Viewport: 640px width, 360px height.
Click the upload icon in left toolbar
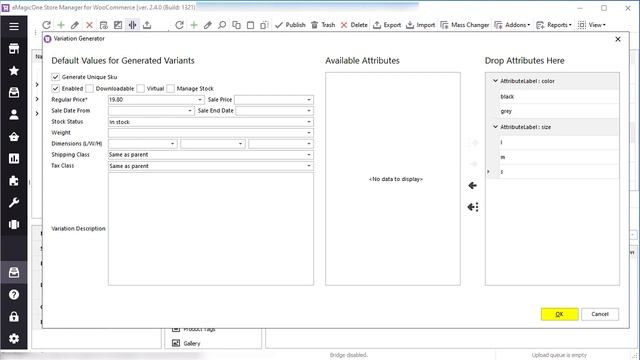tap(147, 25)
